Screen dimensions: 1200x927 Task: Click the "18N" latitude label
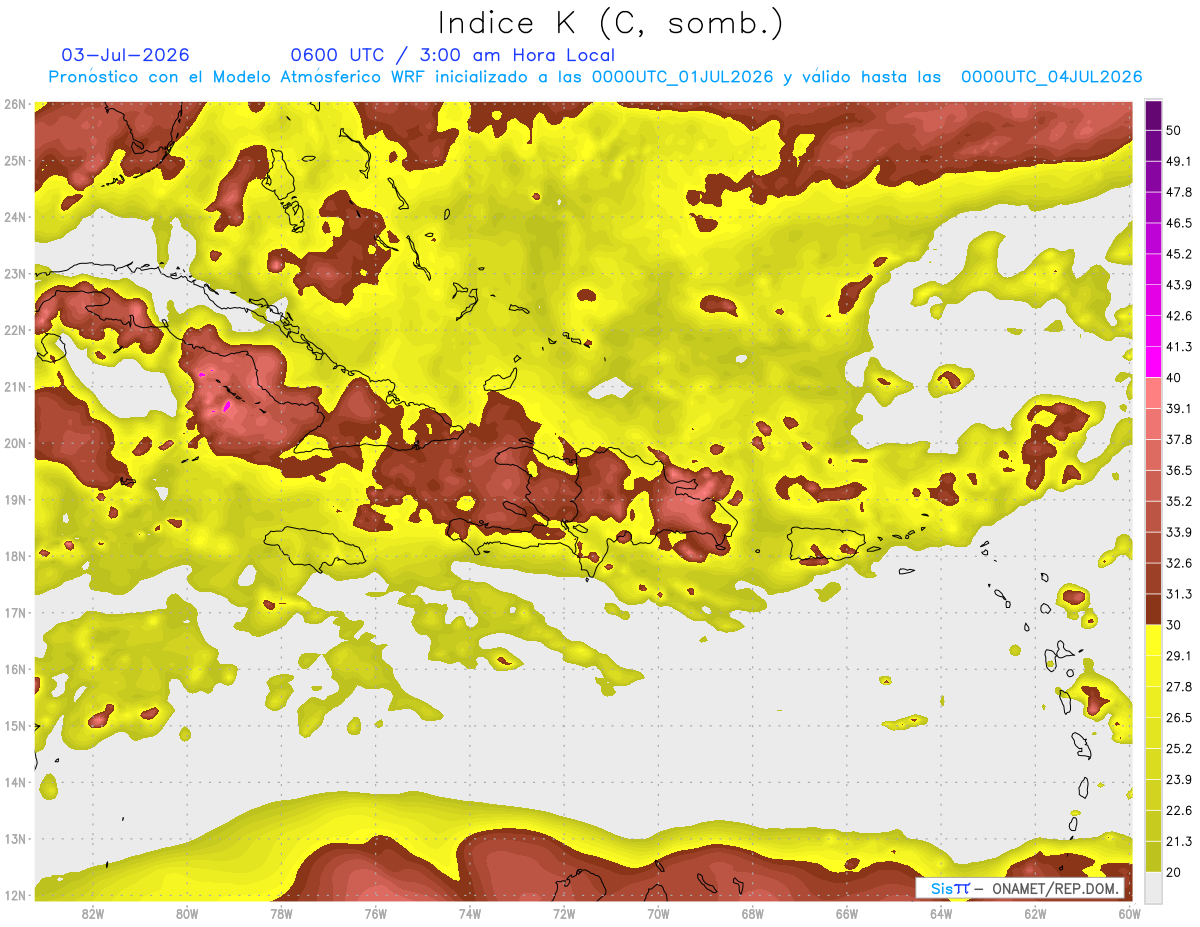pos(14,556)
